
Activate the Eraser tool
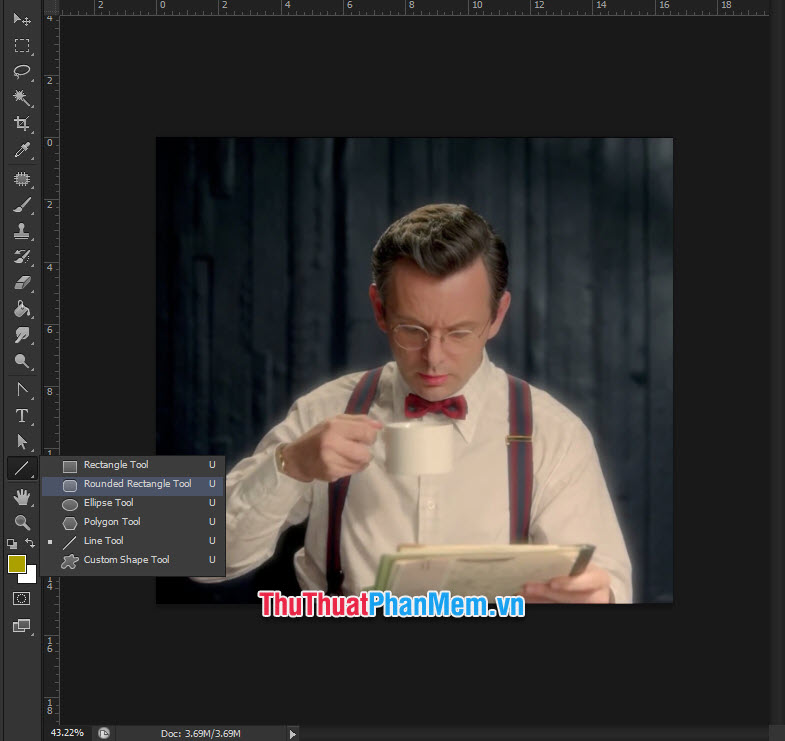22,283
